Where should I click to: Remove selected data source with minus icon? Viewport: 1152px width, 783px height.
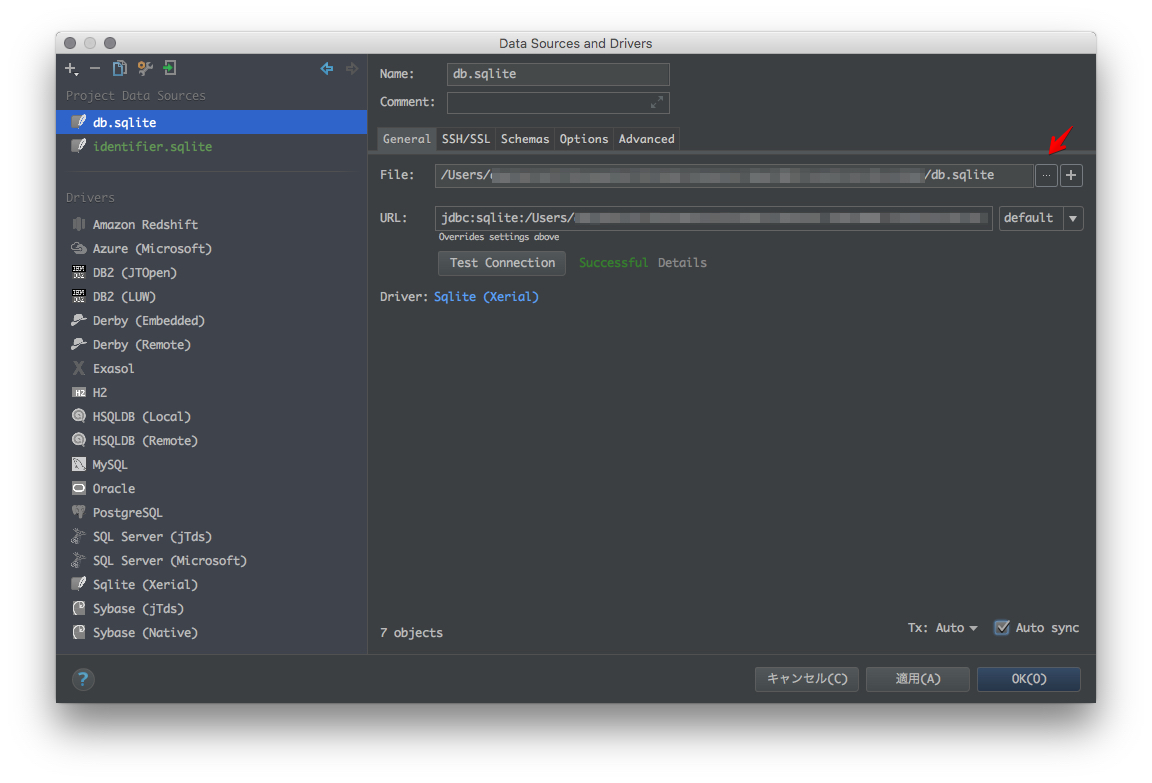click(x=95, y=69)
